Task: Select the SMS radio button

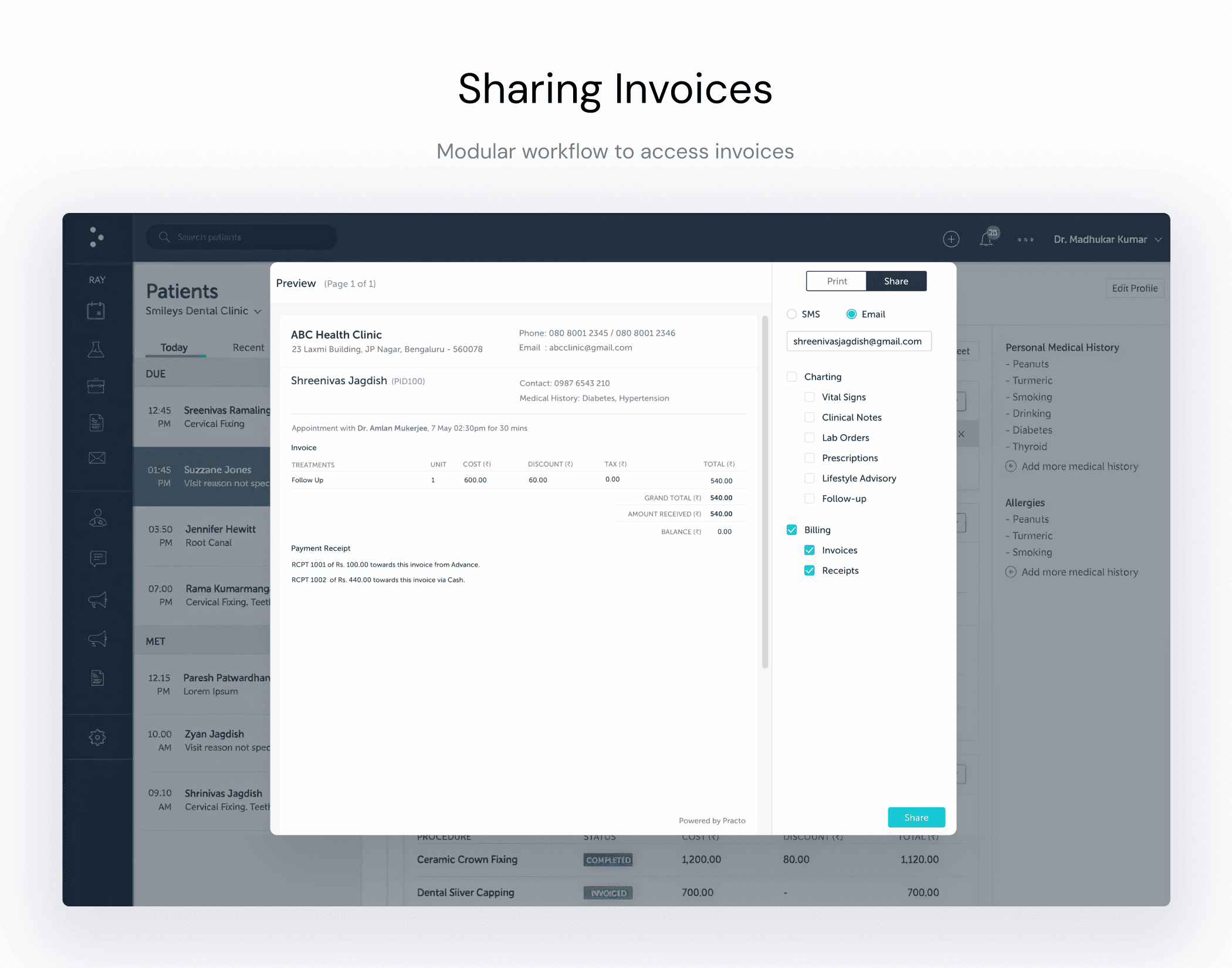Action: [791, 314]
